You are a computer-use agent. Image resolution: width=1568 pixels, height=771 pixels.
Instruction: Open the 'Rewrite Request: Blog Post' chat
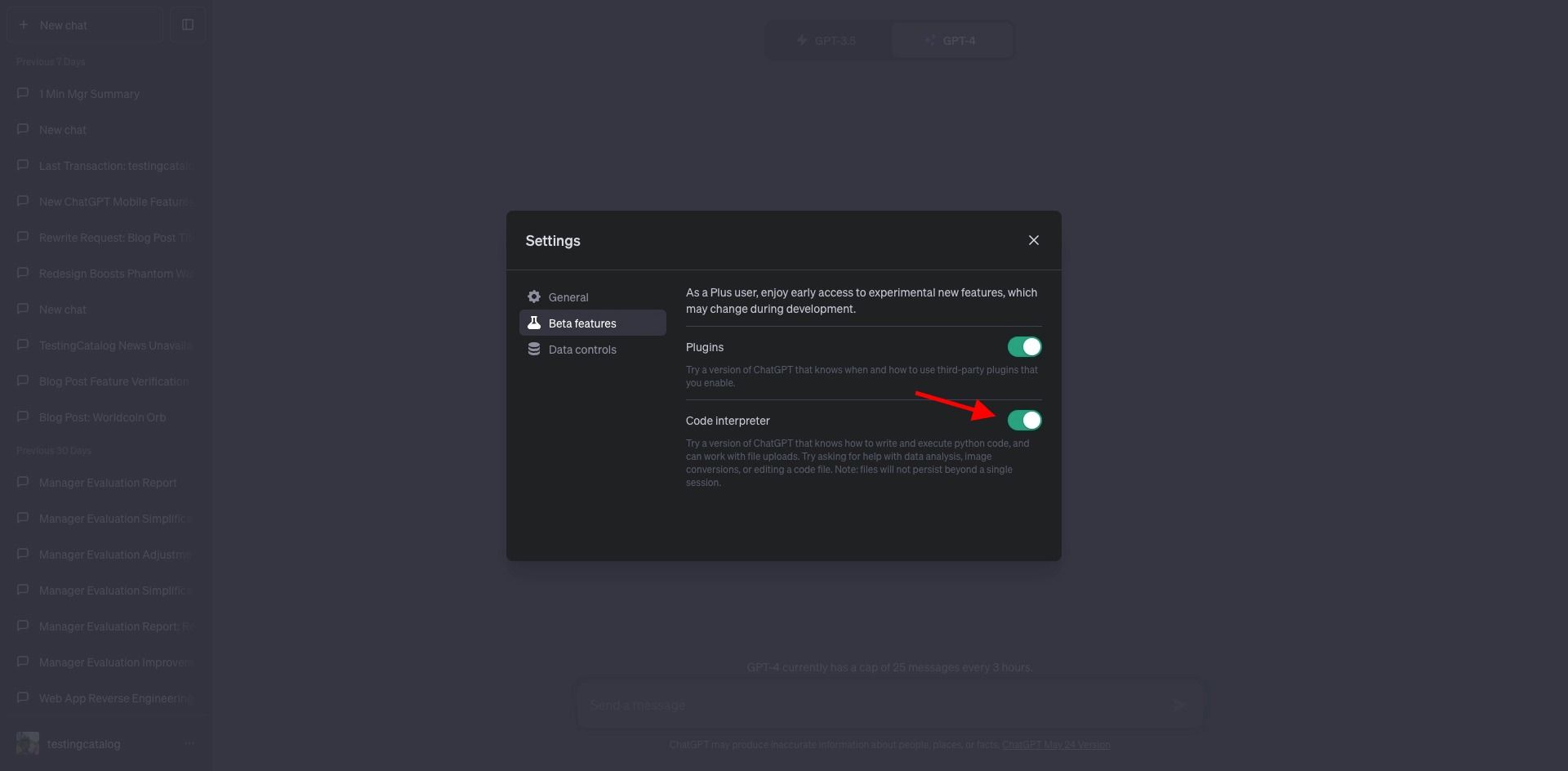tap(106, 238)
